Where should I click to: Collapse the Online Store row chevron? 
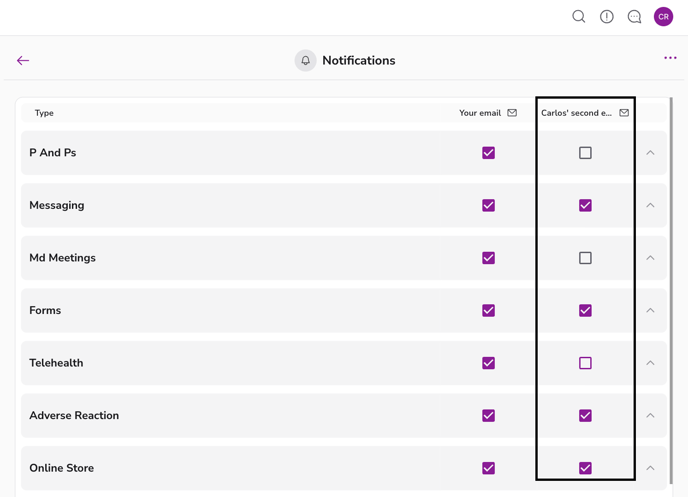click(x=650, y=468)
